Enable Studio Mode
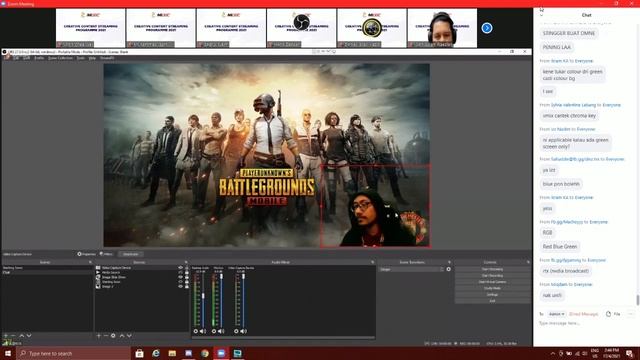This screenshot has height=360, width=640. [492, 288]
